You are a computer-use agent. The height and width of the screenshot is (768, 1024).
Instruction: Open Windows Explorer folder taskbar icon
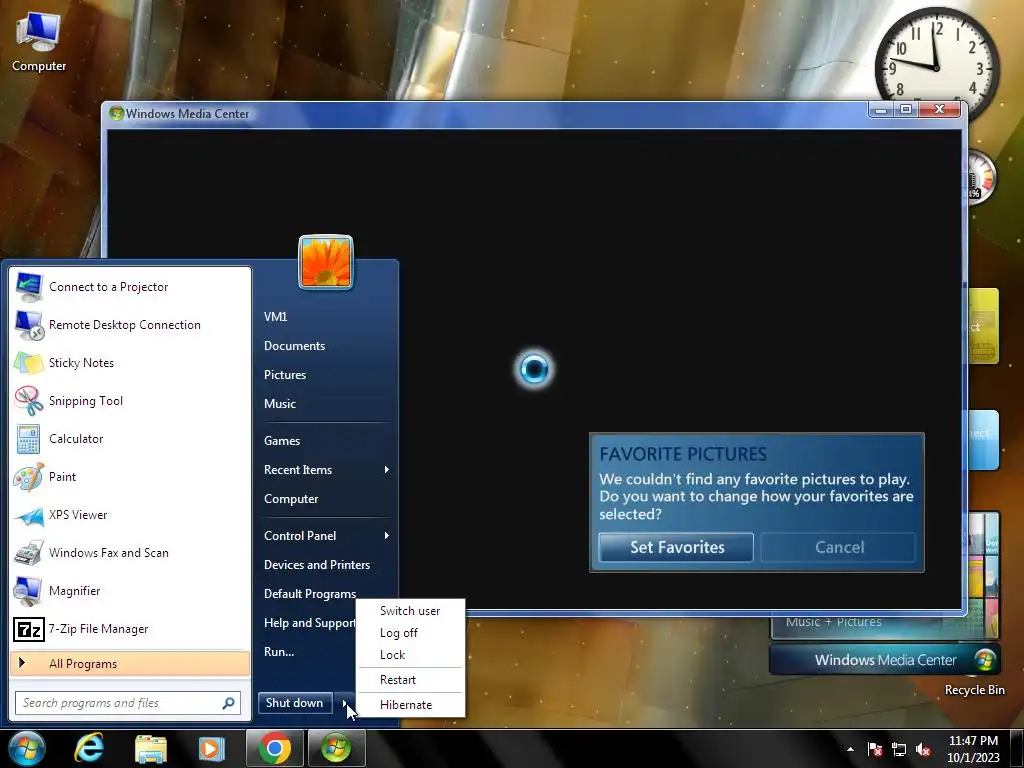coord(151,748)
